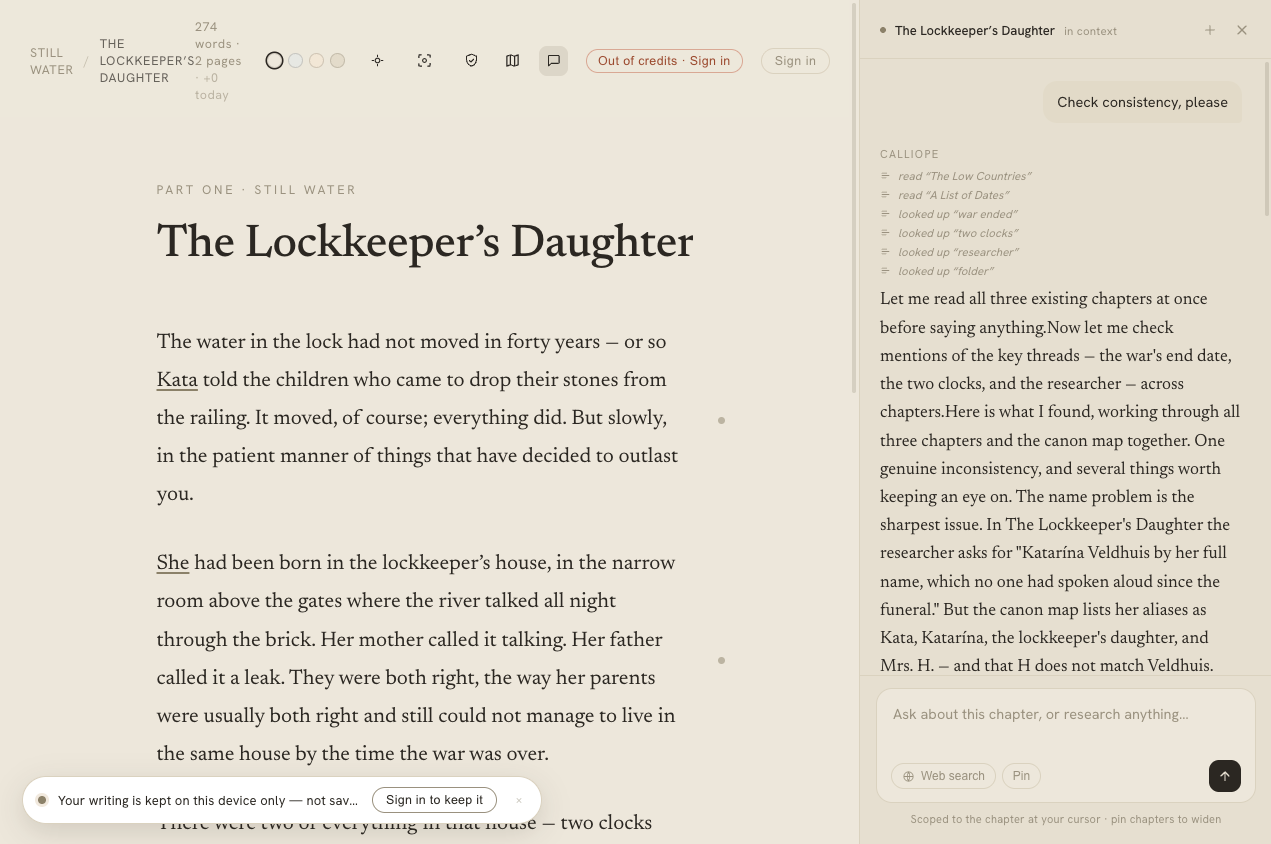Click the editor vertical scrollbar
Image resolution: width=1271 pixels, height=844 pixels.
pos(854,200)
